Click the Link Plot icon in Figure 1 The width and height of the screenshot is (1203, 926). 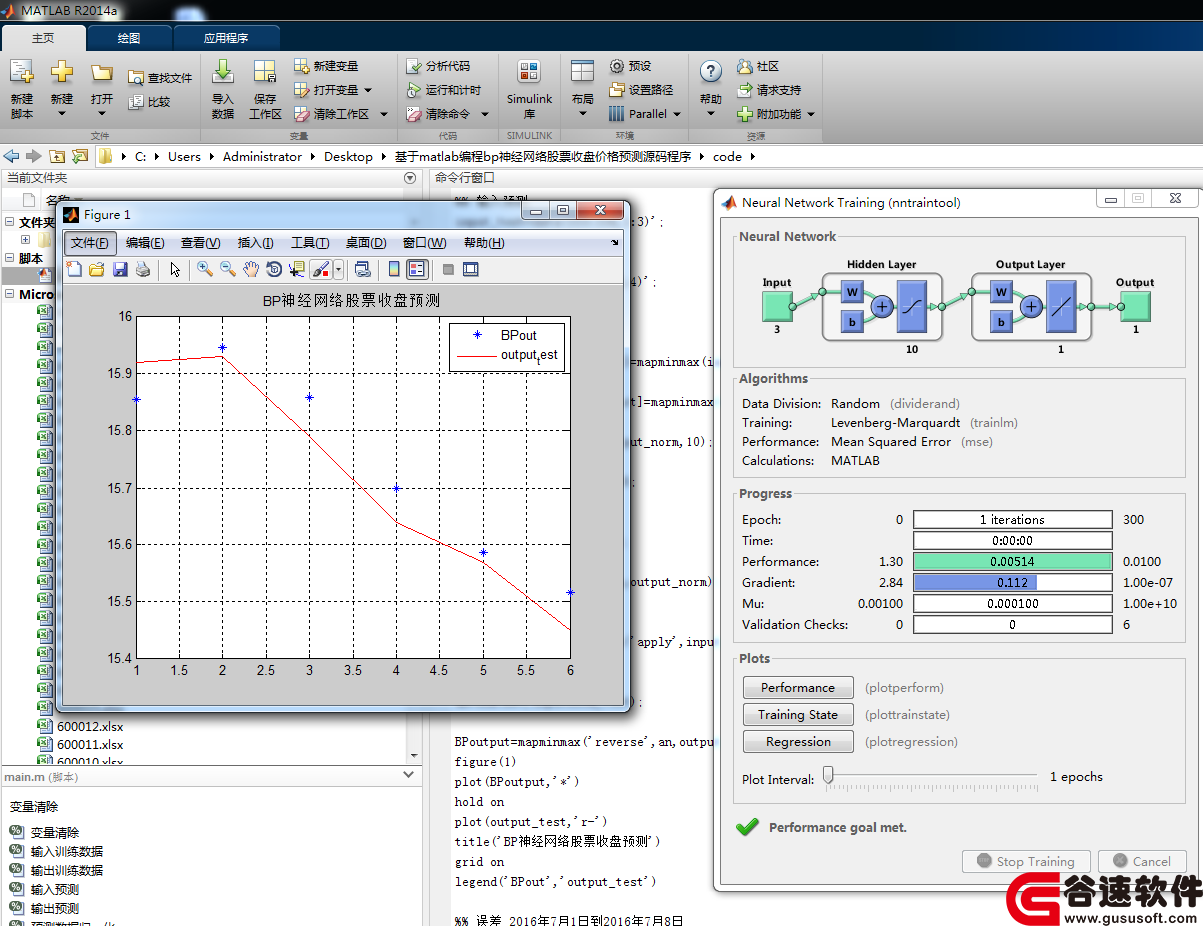363,269
